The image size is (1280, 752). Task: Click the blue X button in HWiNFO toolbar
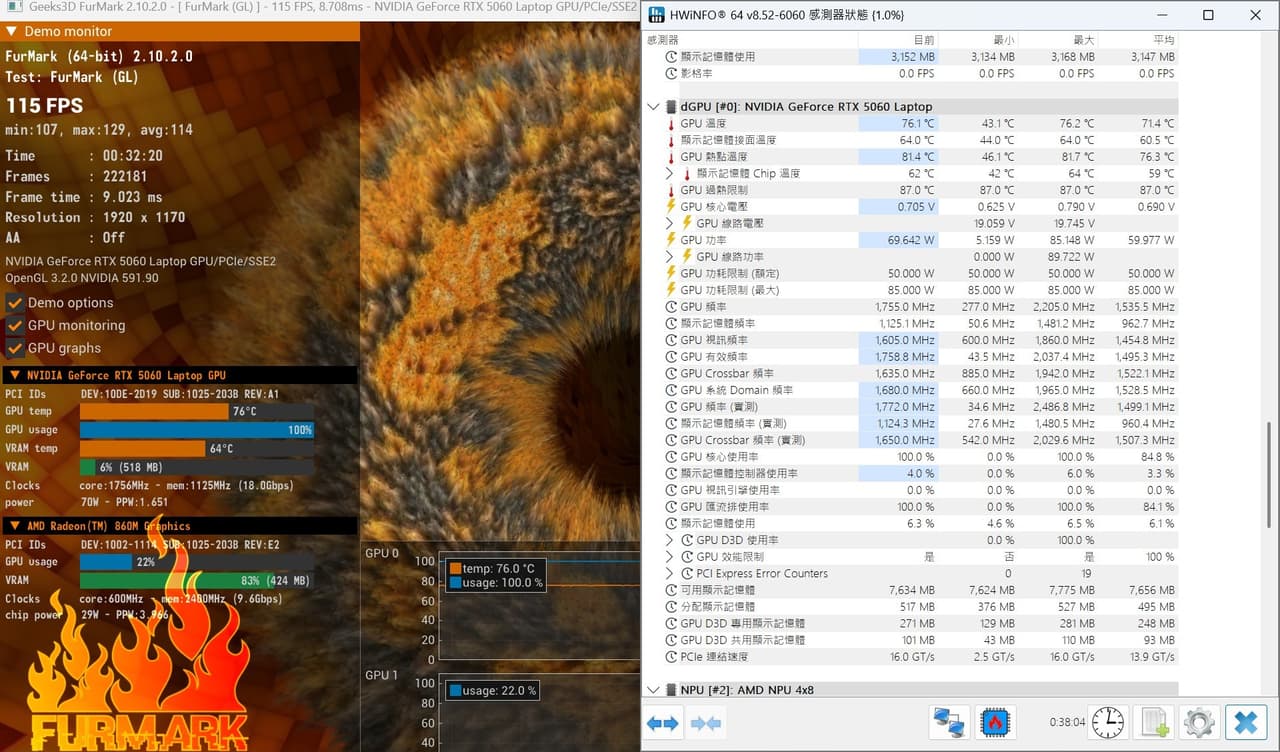coord(1246,722)
